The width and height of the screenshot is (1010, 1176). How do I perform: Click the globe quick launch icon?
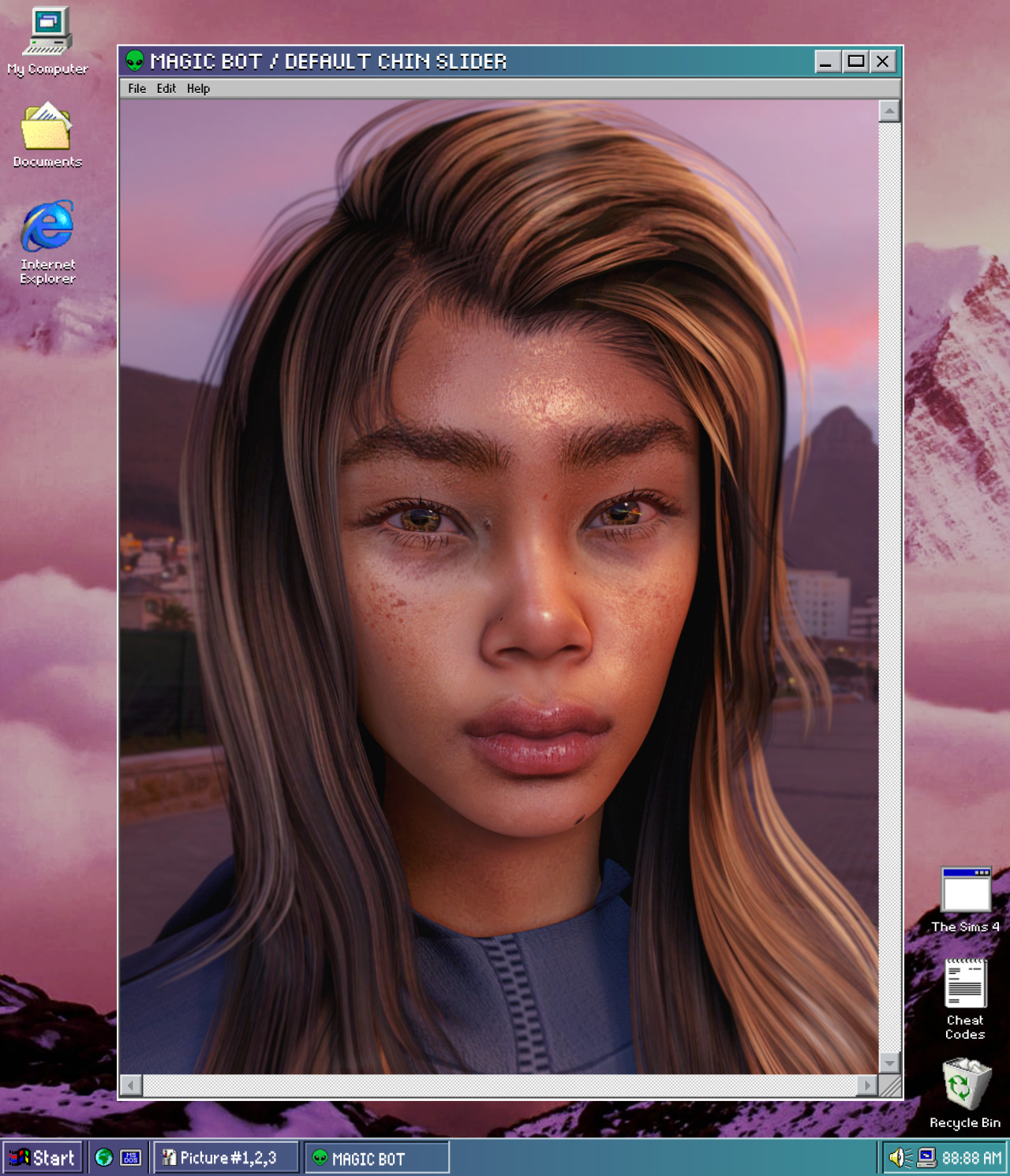click(x=104, y=1157)
